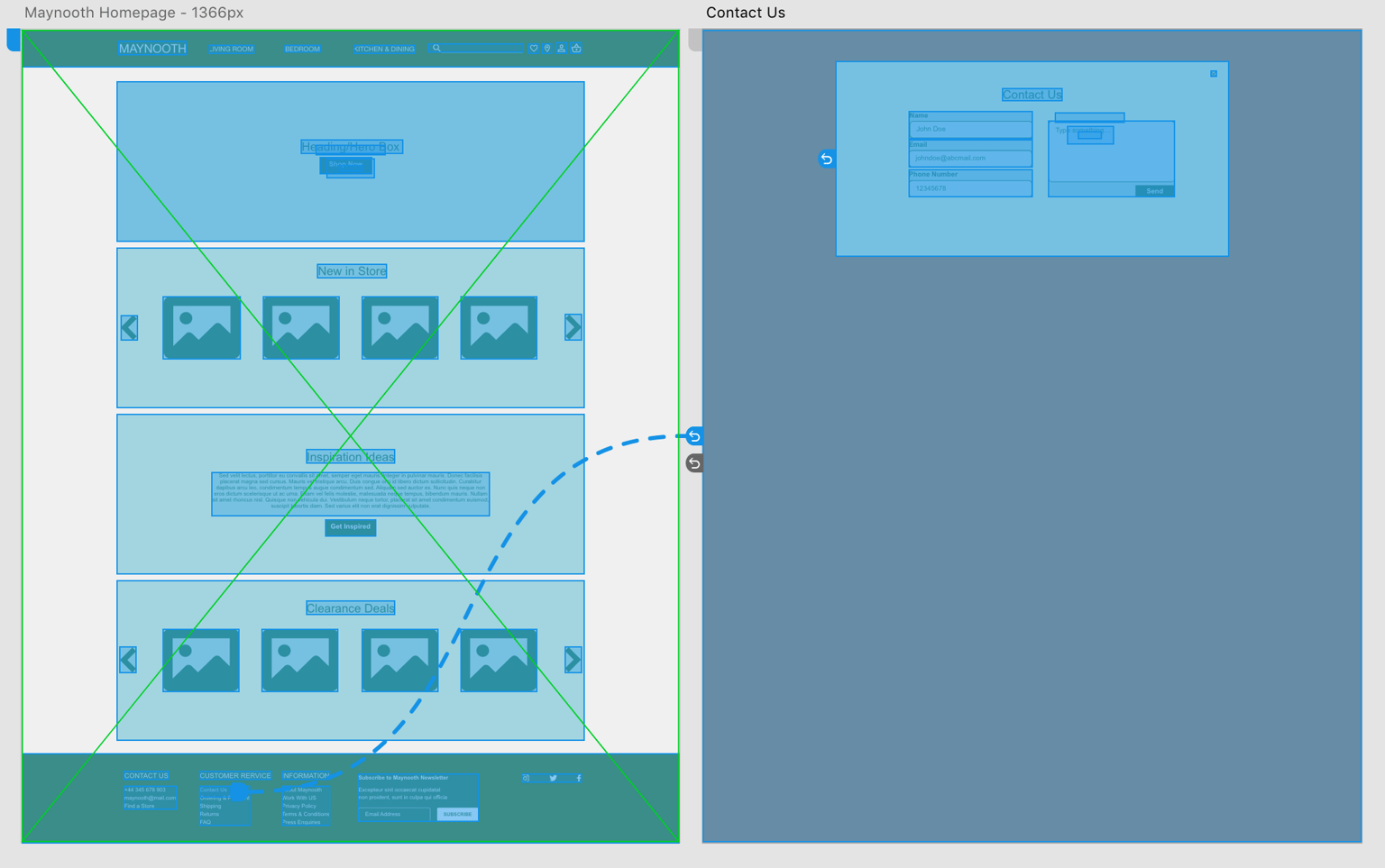1385x868 pixels.
Task: Click the Shipping footer link
Action: point(211,807)
